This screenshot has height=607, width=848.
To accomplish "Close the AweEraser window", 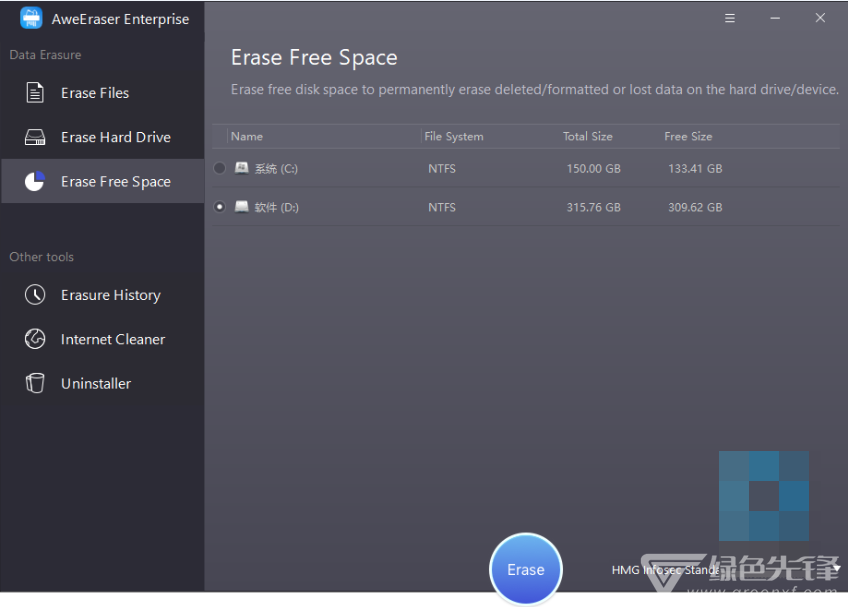I will click(x=820, y=18).
